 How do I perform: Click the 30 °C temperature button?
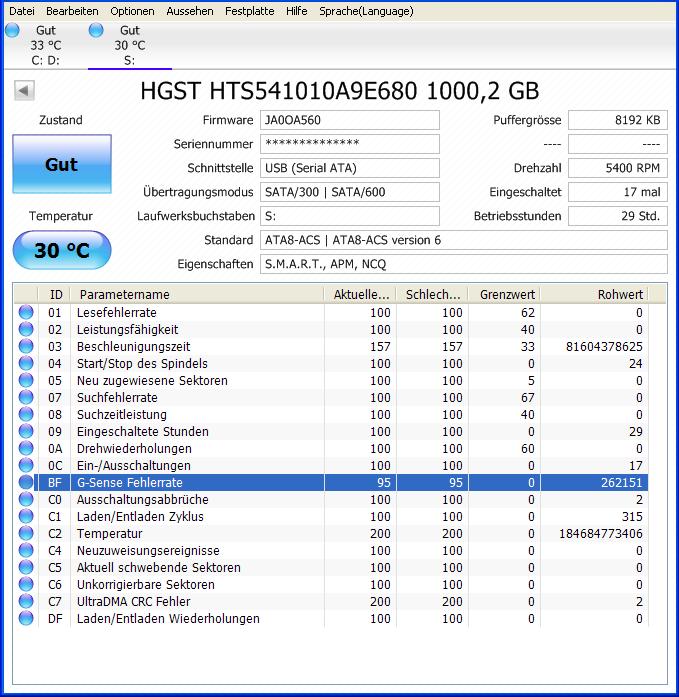click(62, 250)
